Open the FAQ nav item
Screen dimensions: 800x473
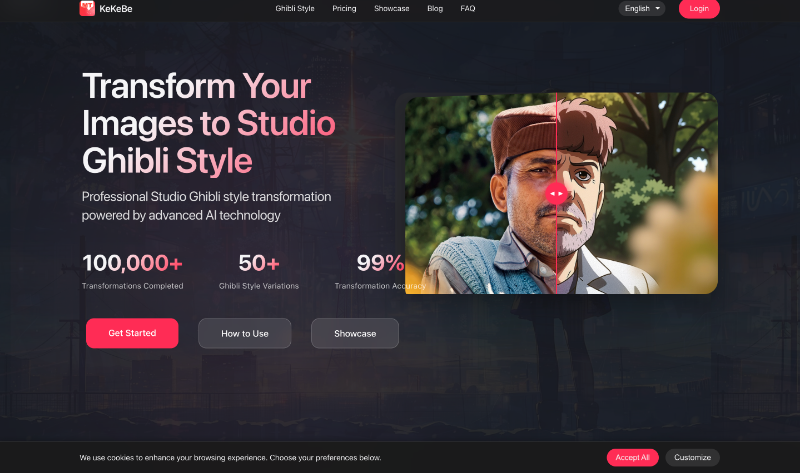[468, 9]
